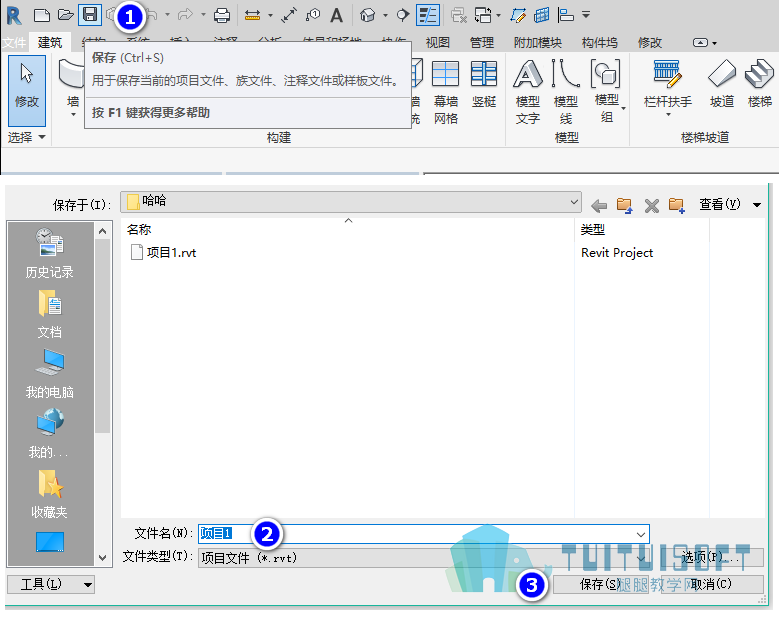Open Documents in the places sidebar
Viewport: 779px width, 620px height.
click(x=49, y=314)
